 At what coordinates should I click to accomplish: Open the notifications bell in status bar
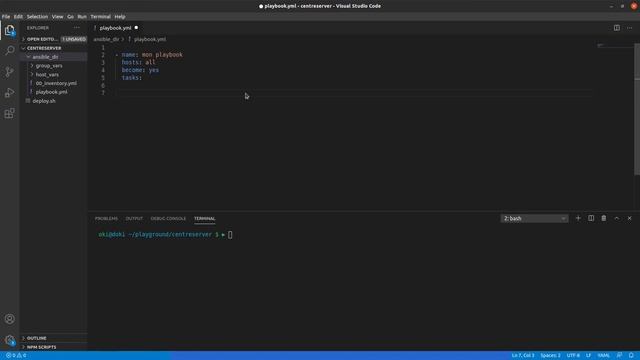pyautogui.click(x=631, y=356)
